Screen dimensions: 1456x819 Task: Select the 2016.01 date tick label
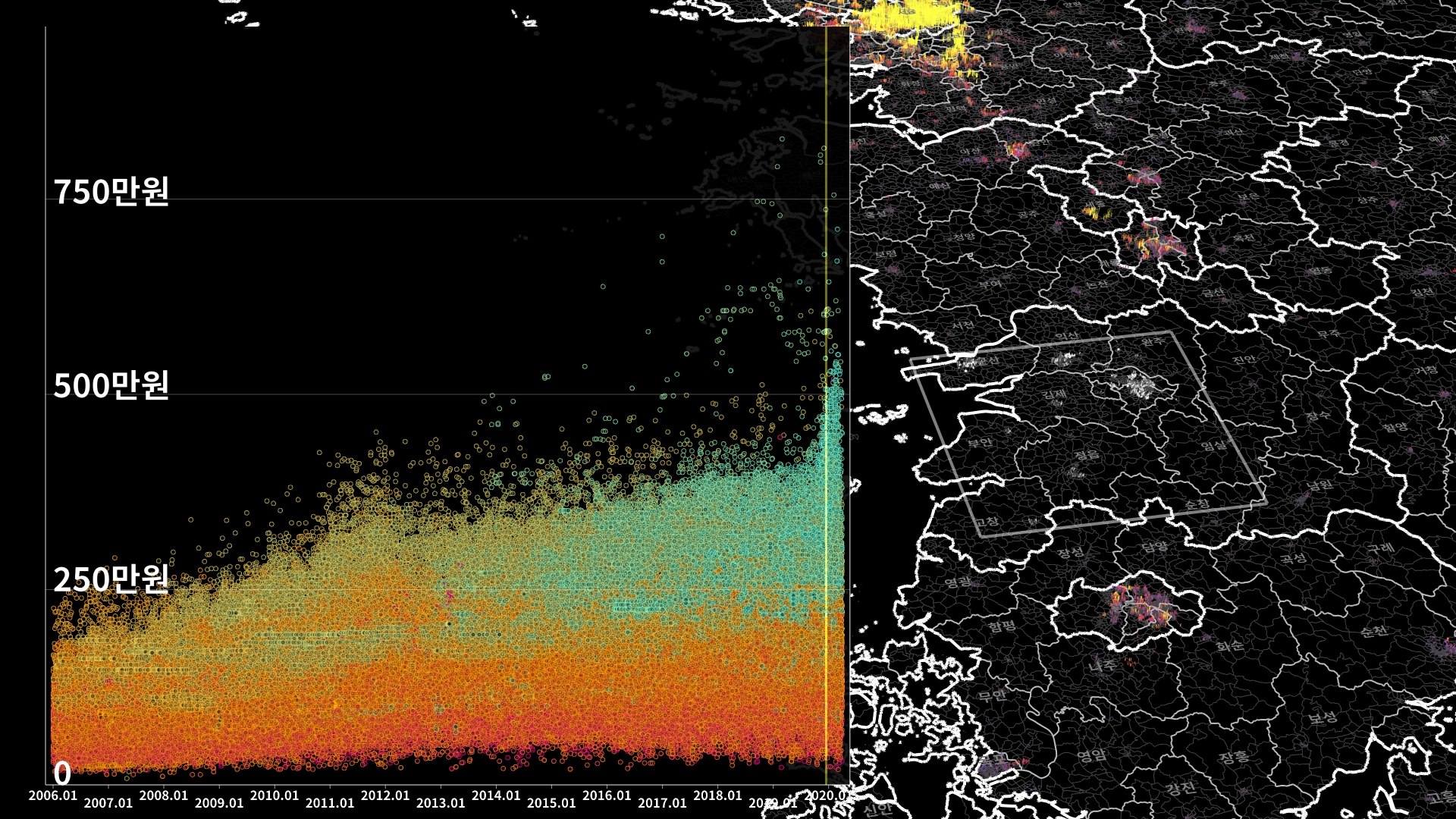(x=607, y=795)
